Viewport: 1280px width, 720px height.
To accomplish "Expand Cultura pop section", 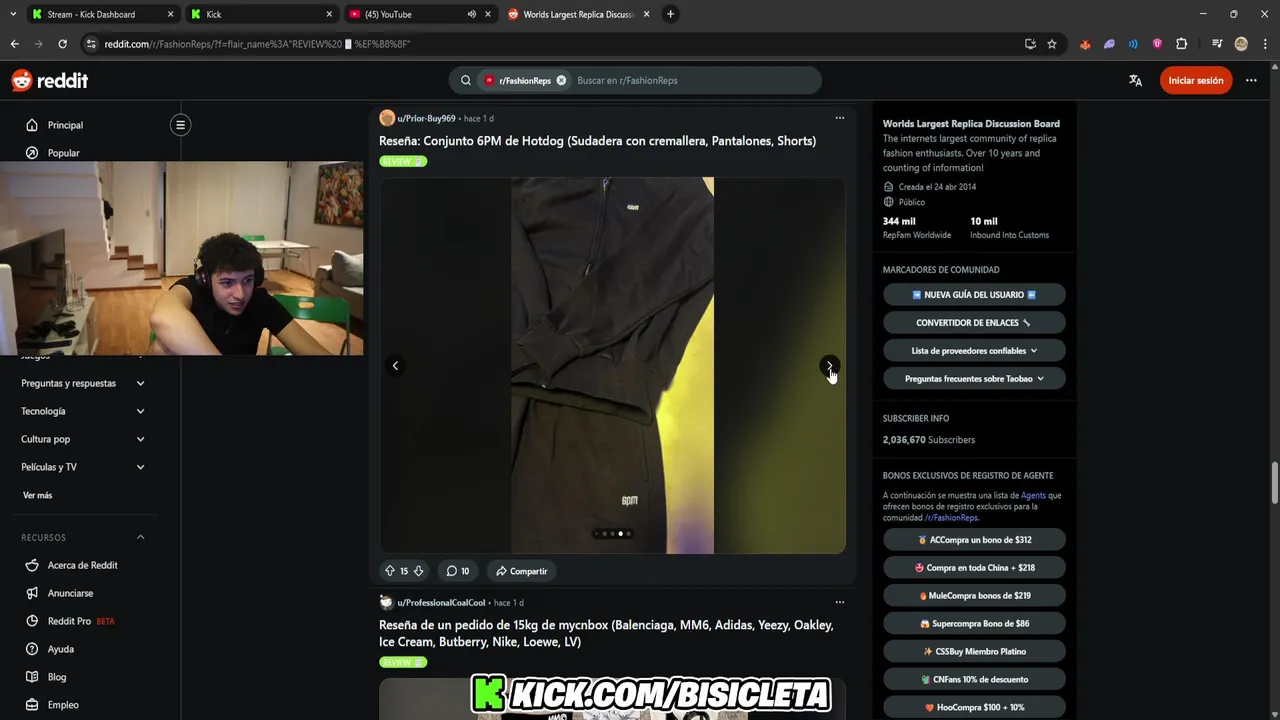I will point(84,439).
